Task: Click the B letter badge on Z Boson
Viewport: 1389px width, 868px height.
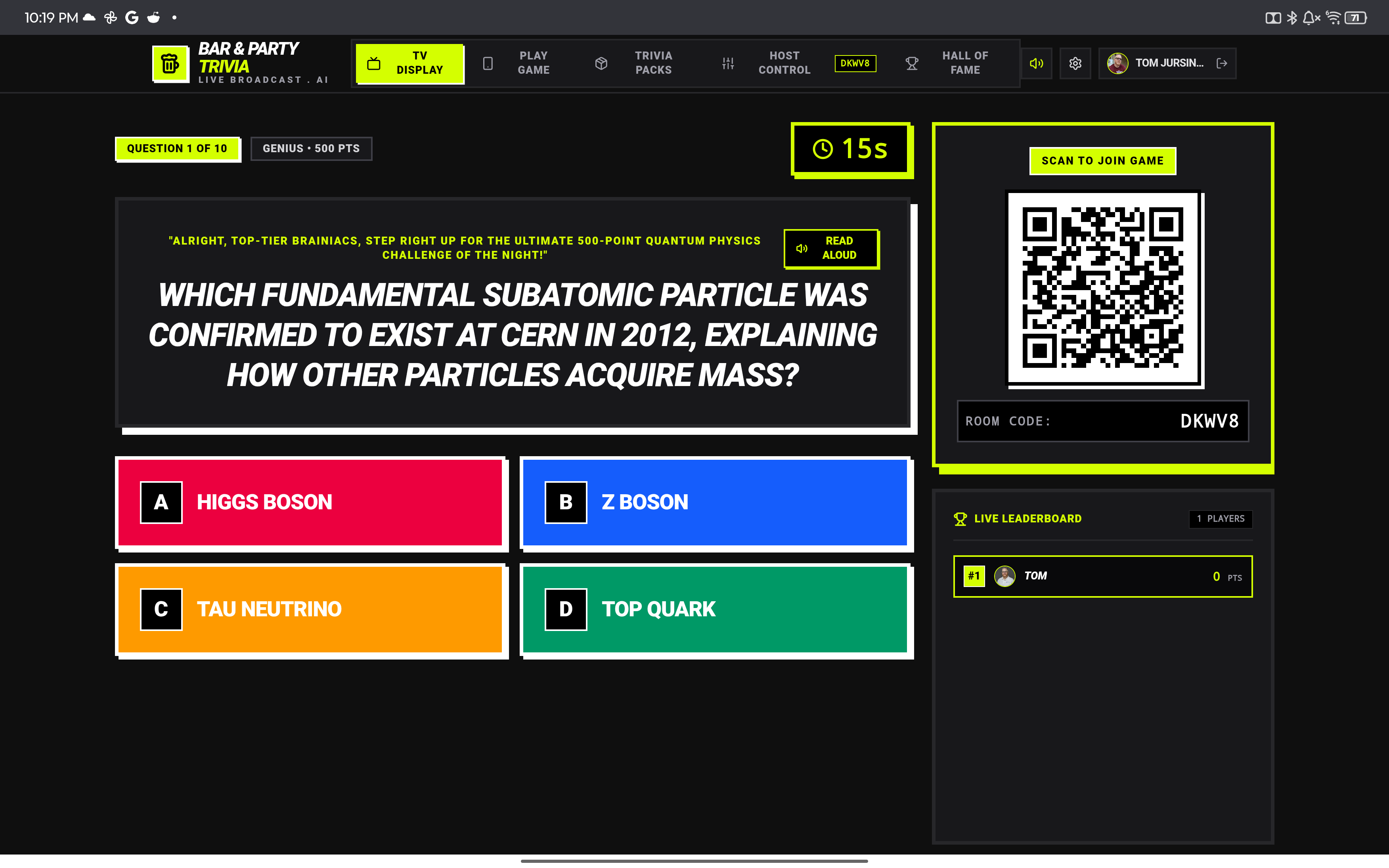Action: (x=566, y=502)
